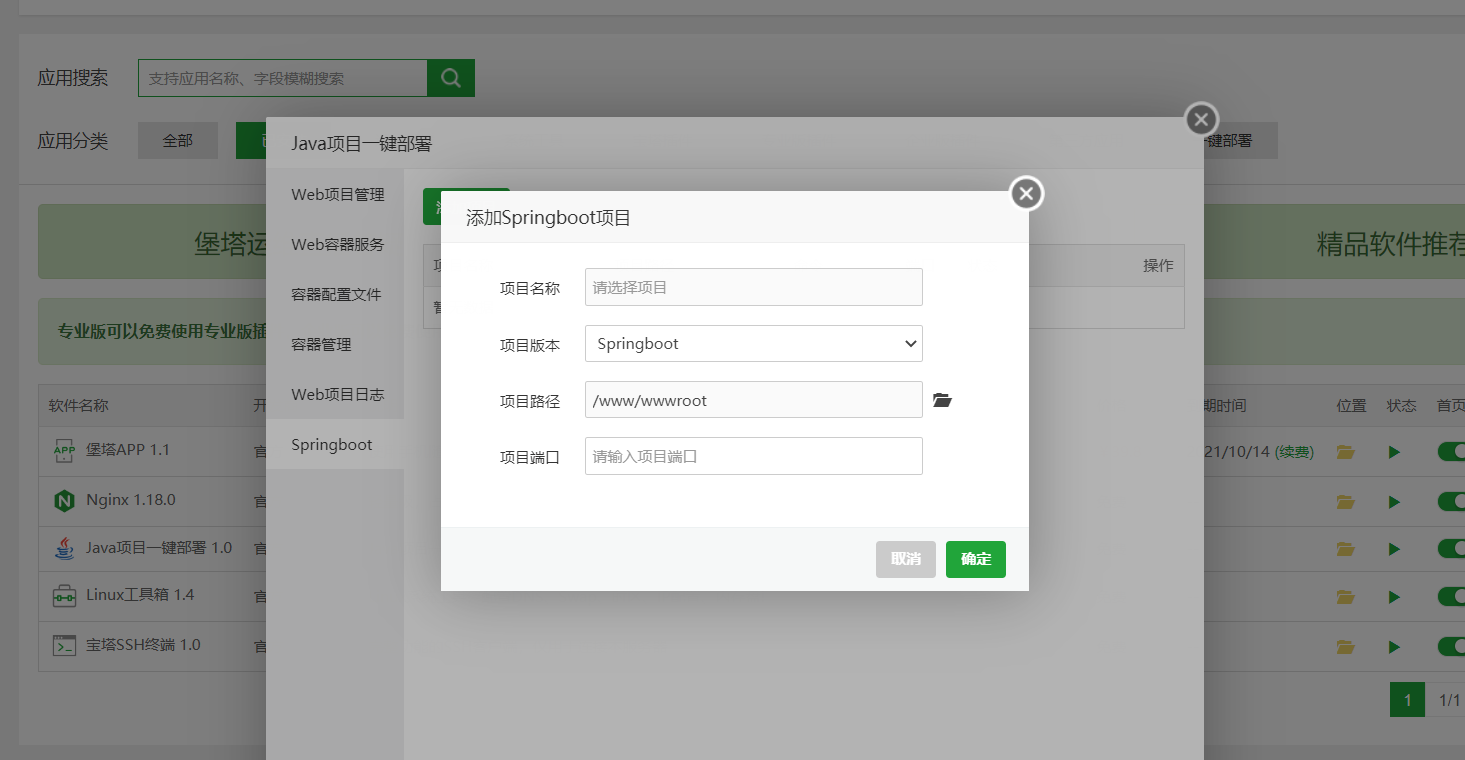Click the 宝塔SSH终端 1.0 terminal icon

pyautogui.click(x=64, y=645)
